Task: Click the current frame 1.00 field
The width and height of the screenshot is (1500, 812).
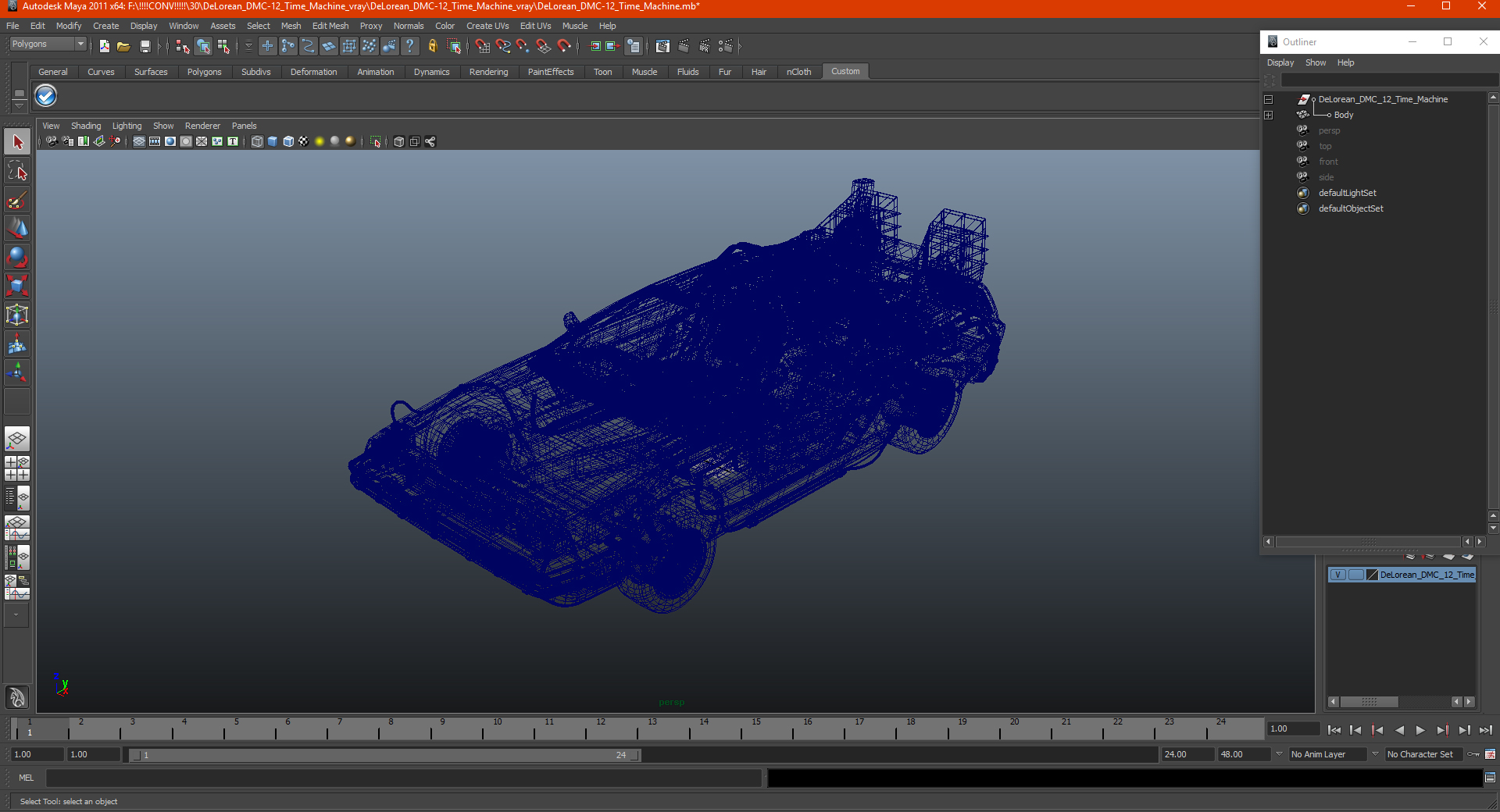Action: pyautogui.click(x=1293, y=728)
